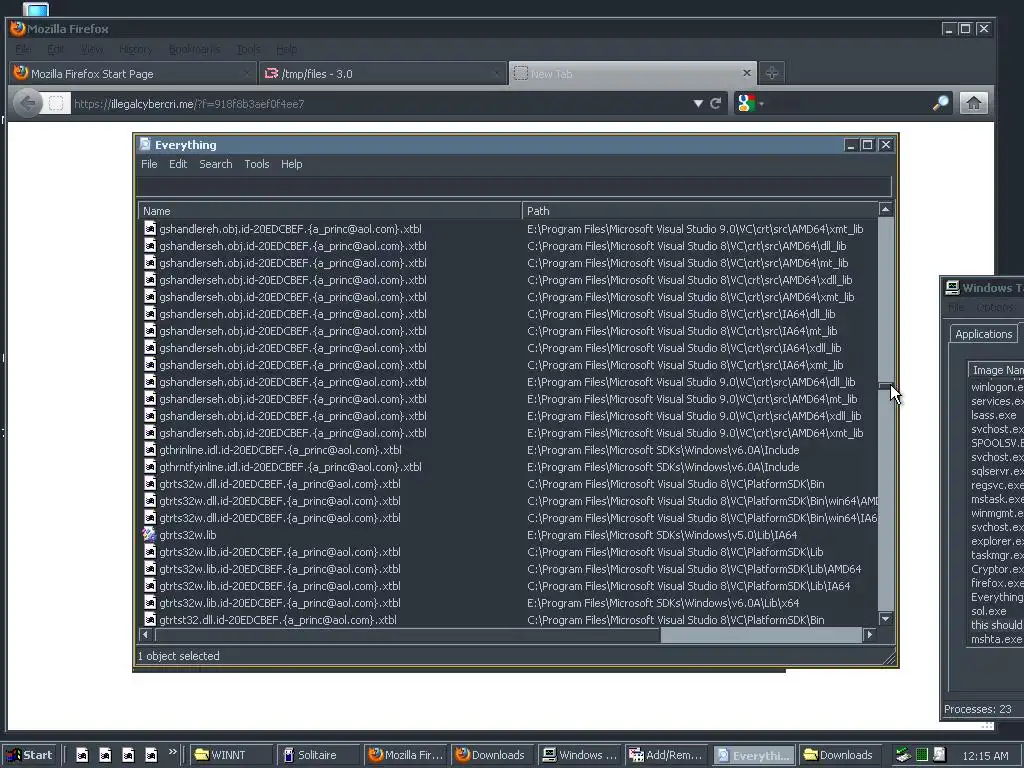
Task: Click Everything's title bar app icon
Action: pyautogui.click(x=145, y=144)
